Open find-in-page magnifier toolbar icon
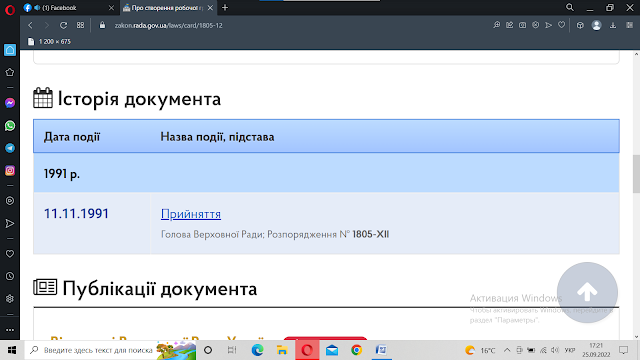640x360 pixels. (496, 25)
